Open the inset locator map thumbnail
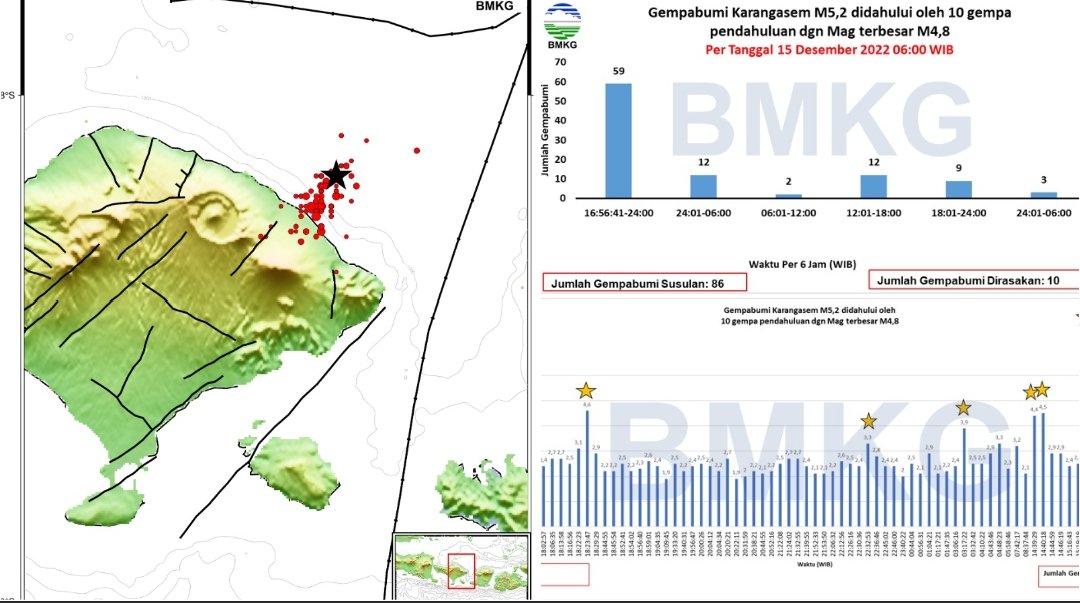This screenshot has width=1080, height=603. [x=460, y=564]
